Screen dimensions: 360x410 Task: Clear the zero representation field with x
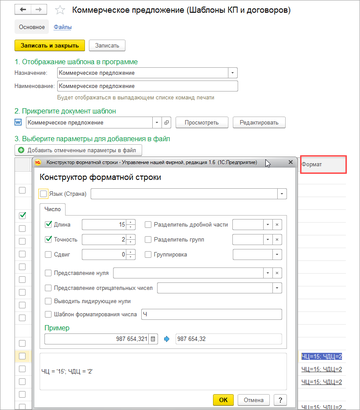[277, 273]
